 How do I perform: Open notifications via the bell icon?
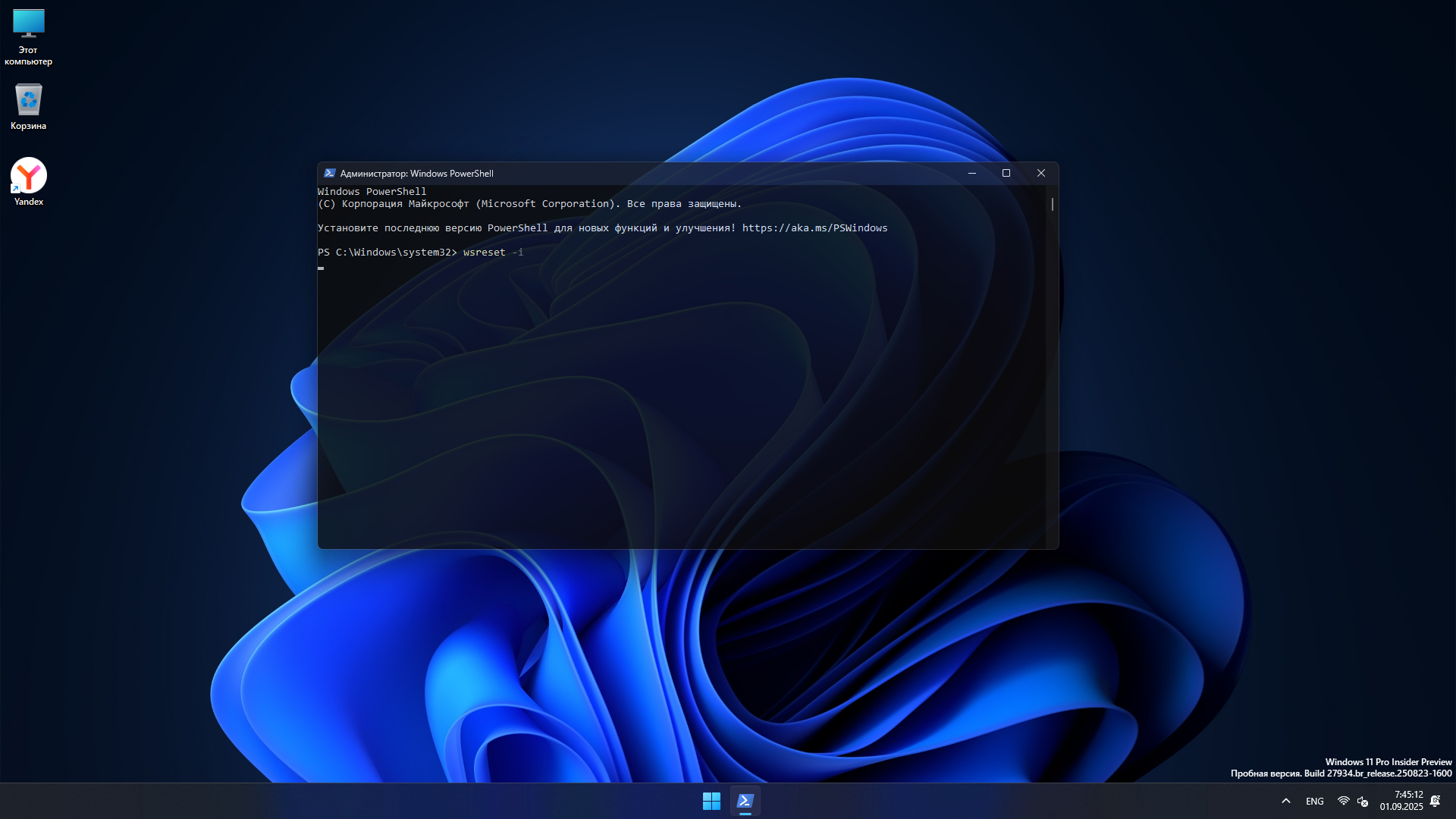[x=1435, y=801]
